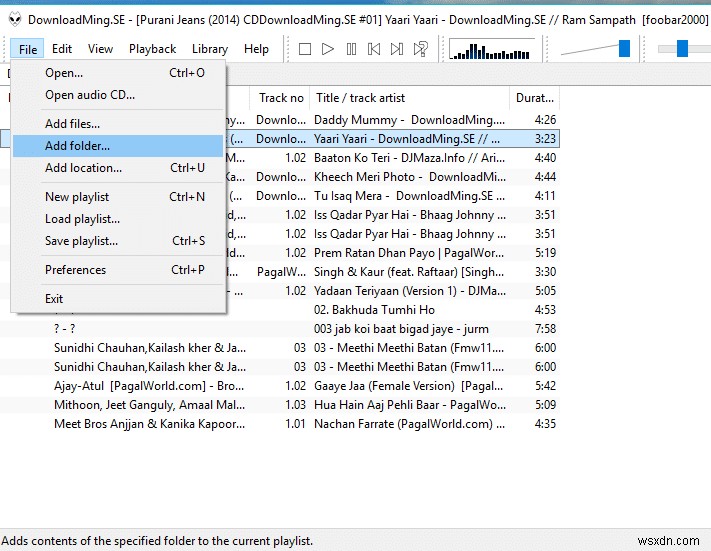Image resolution: width=711 pixels, height=551 pixels.
Task: Click track number 1.01
Action: point(296,424)
